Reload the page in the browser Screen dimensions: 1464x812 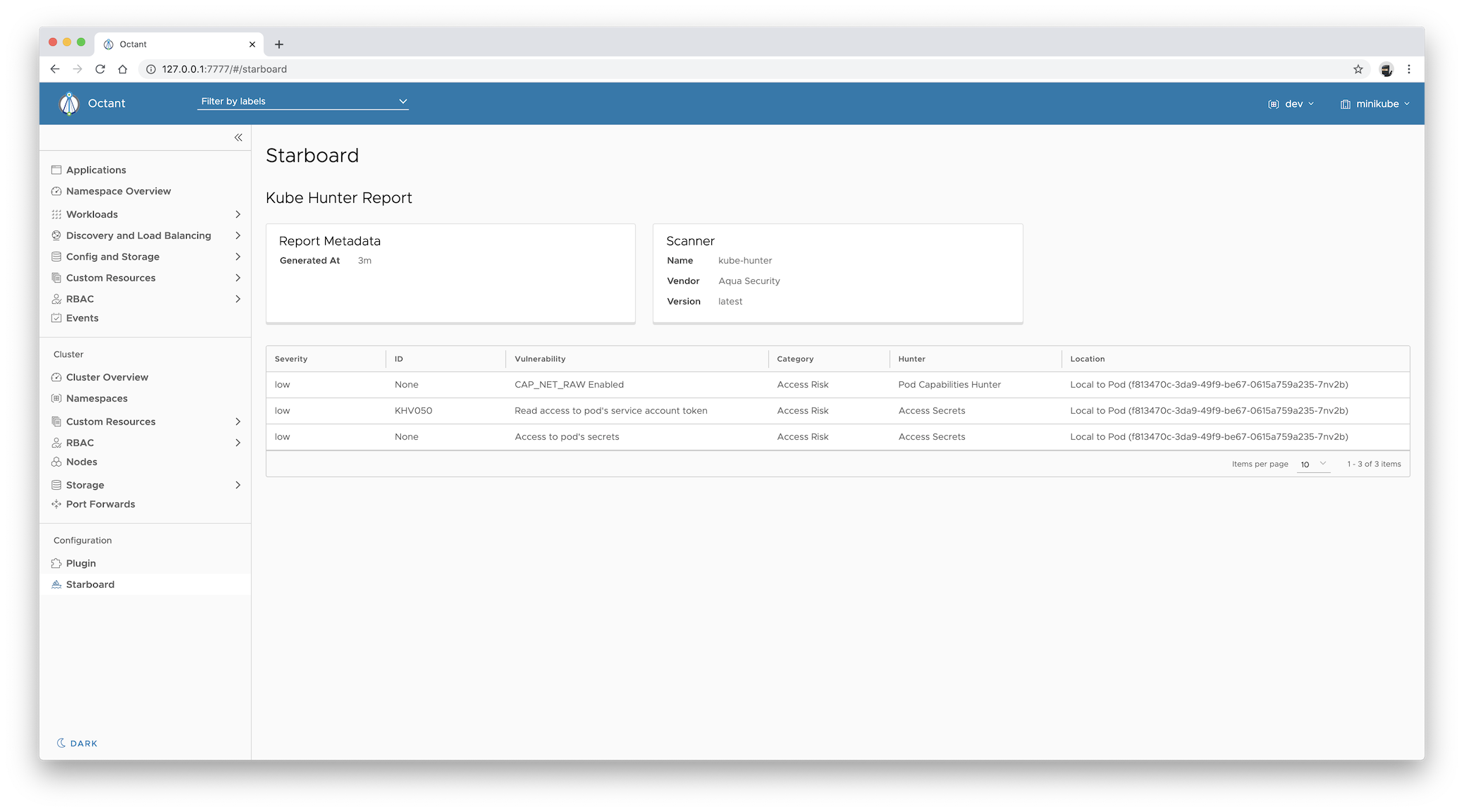coord(100,69)
